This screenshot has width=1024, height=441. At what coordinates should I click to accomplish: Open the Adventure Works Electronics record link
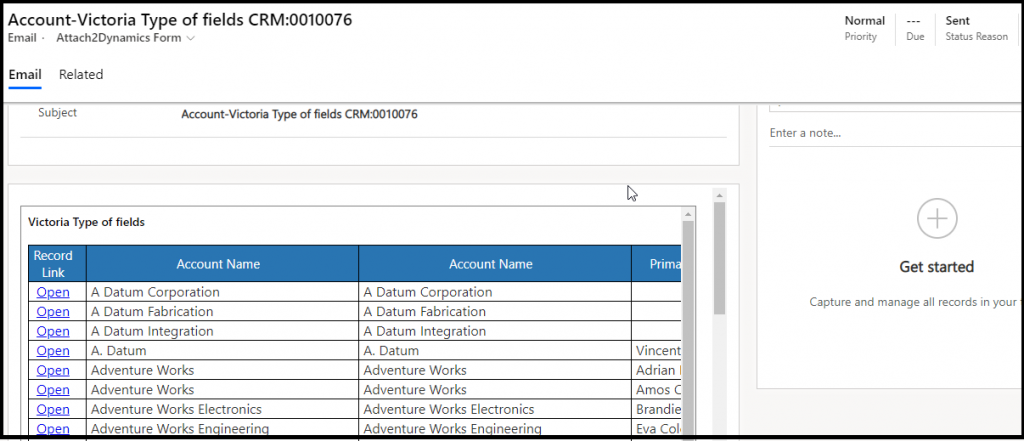coord(53,410)
